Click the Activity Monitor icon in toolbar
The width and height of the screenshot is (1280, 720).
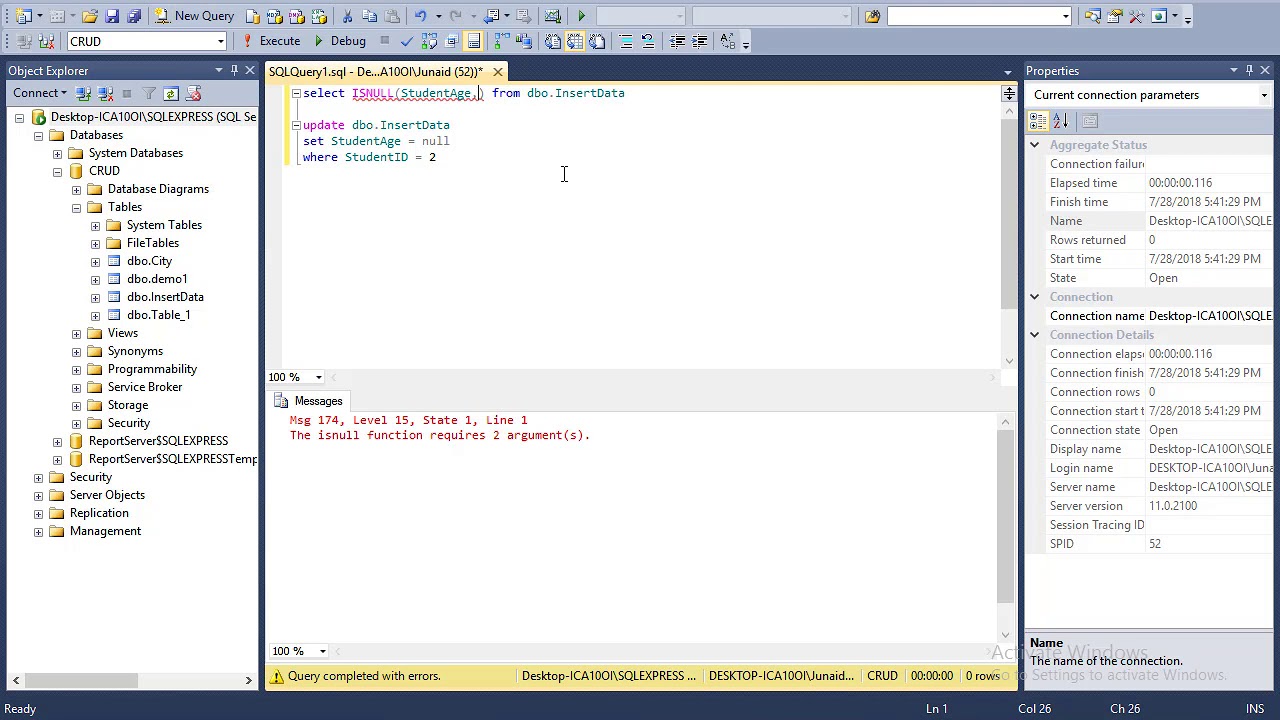point(552,16)
